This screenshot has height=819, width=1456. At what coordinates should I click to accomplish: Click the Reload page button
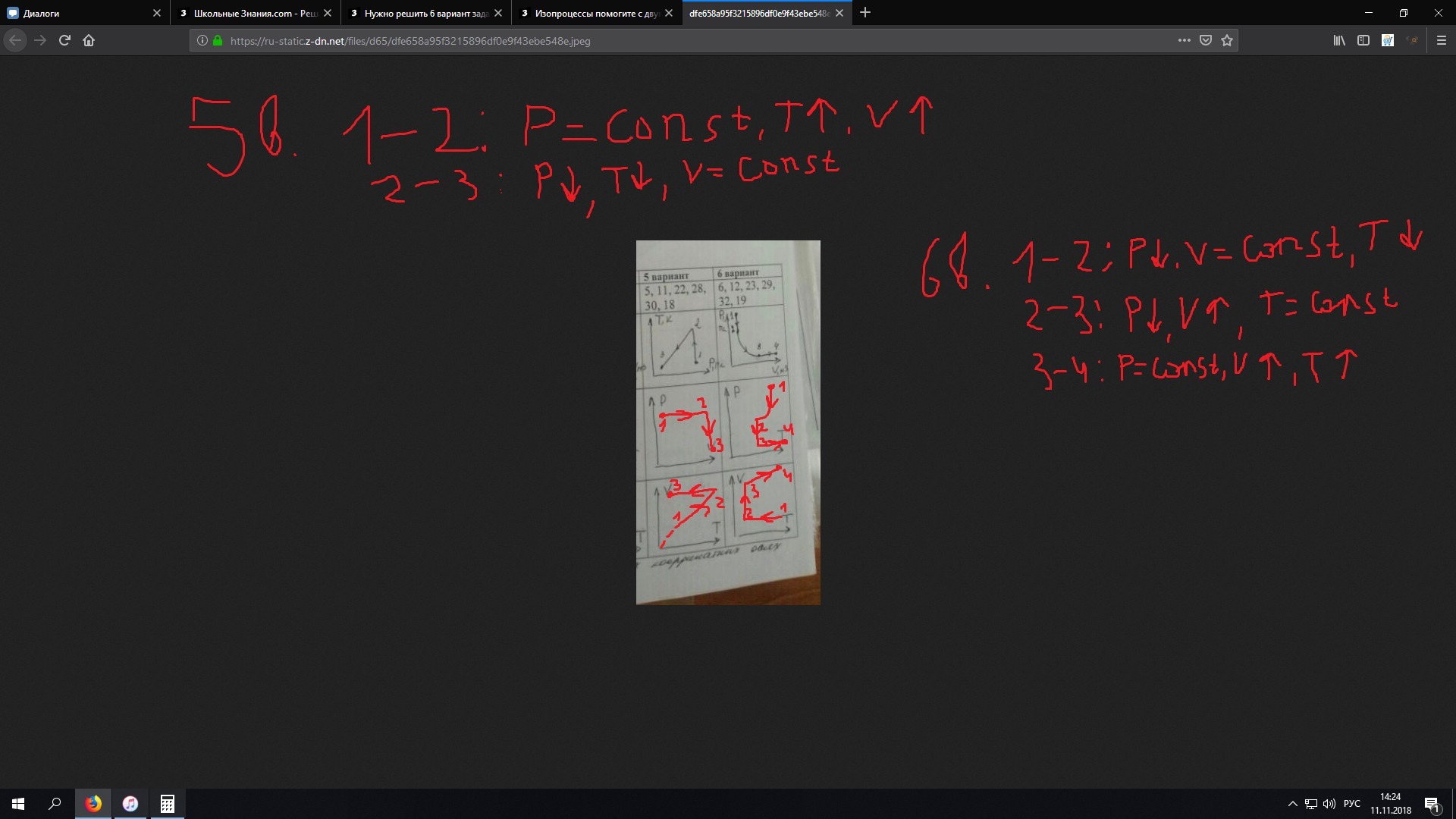(64, 40)
